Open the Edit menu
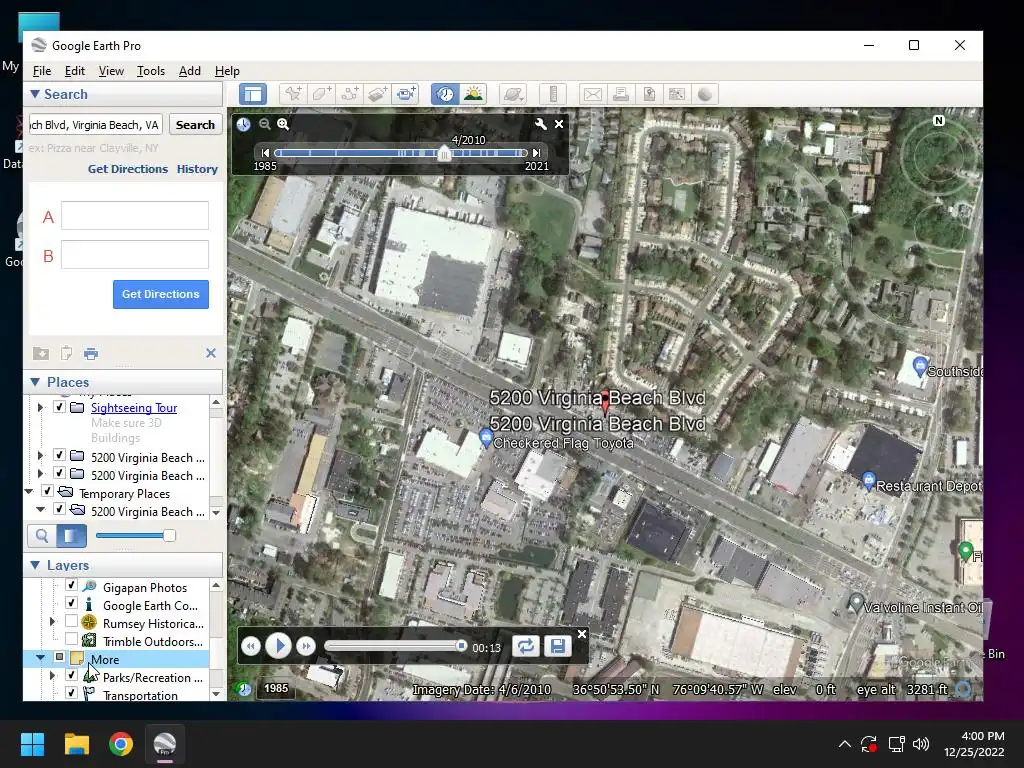Image resolution: width=1024 pixels, height=768 pixels. (x=74, y=71)
